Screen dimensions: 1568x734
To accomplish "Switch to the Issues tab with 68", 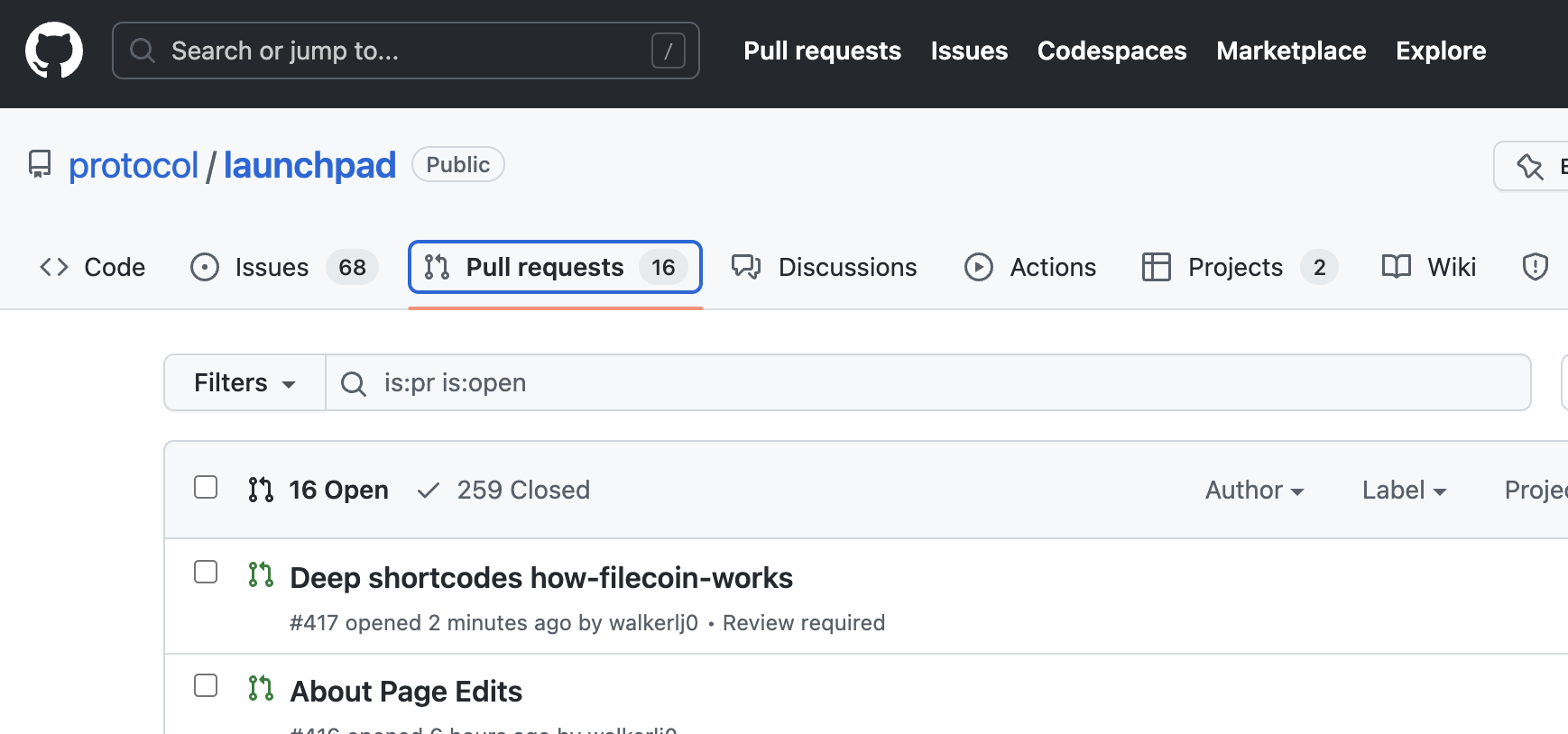I will 284,267.
